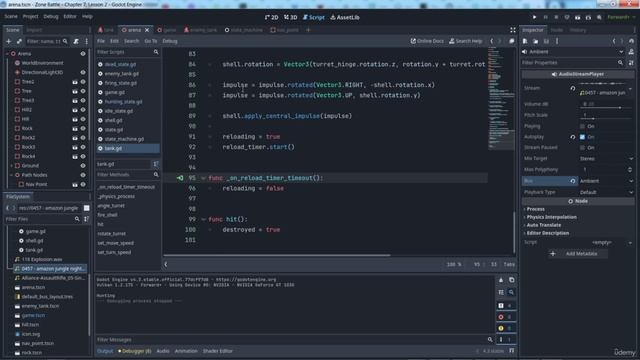
Task: Toggle distraction-free mode expand icon
Action: click(x=513, y=30)
